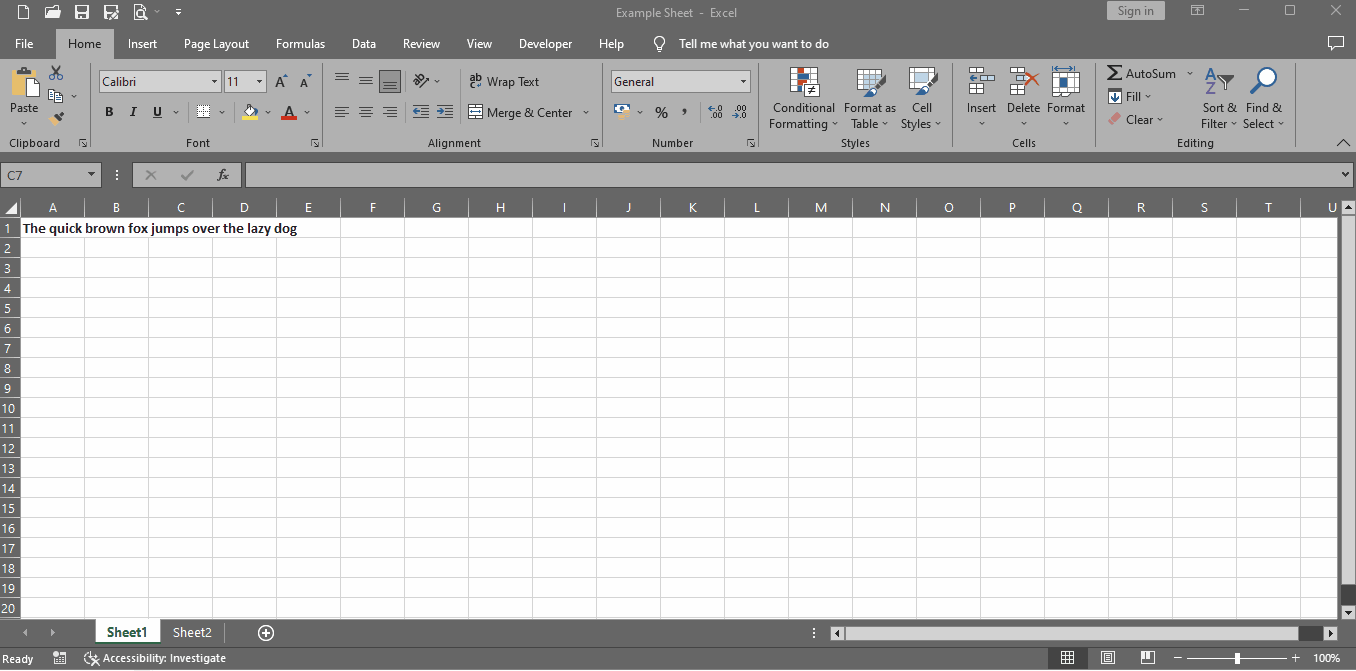1356x671 pixels.
Task: Select the Wrap Text option
Action: (x=508, y=81)
